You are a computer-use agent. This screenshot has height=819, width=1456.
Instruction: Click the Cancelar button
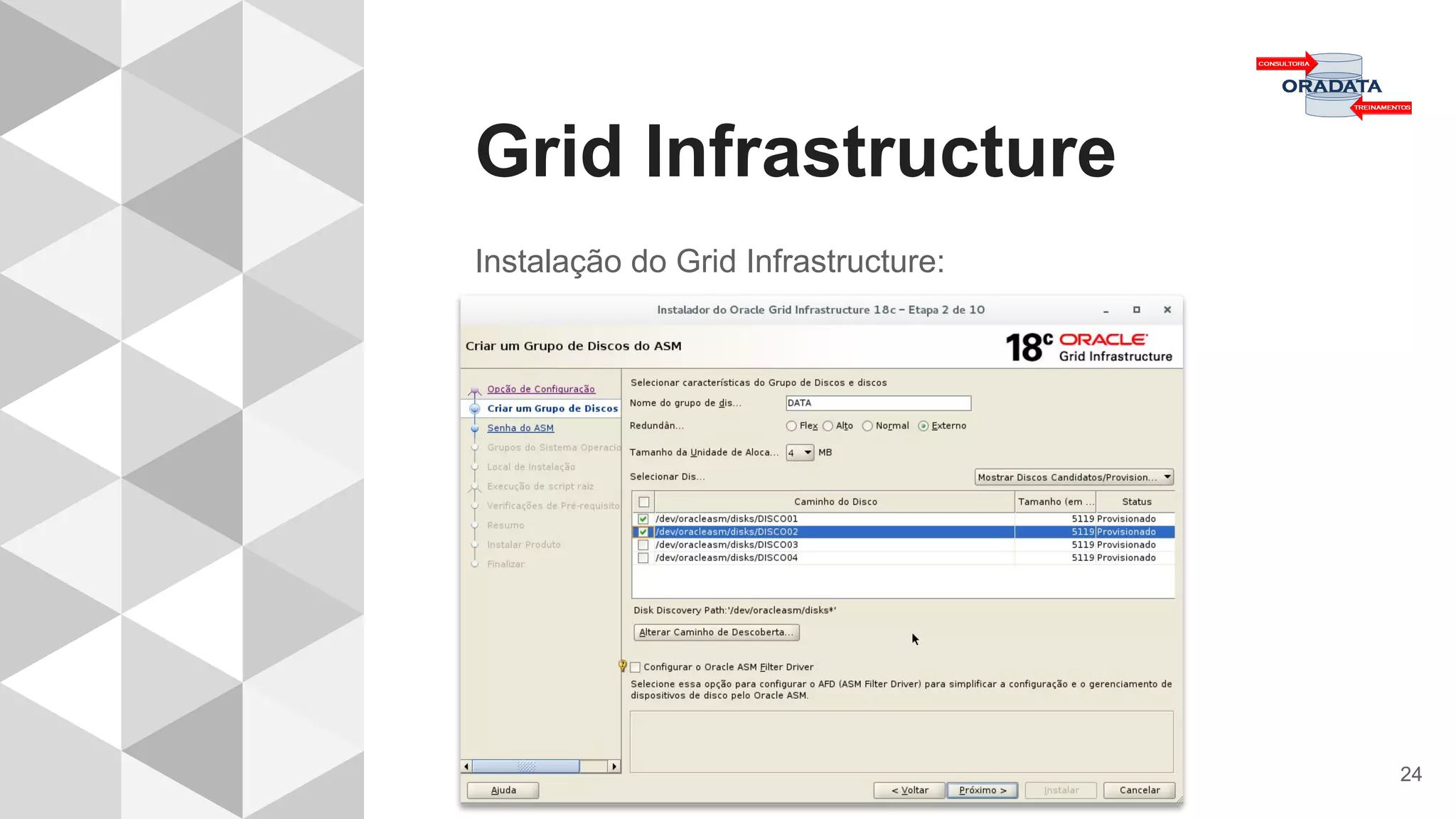click(1140, 791)
